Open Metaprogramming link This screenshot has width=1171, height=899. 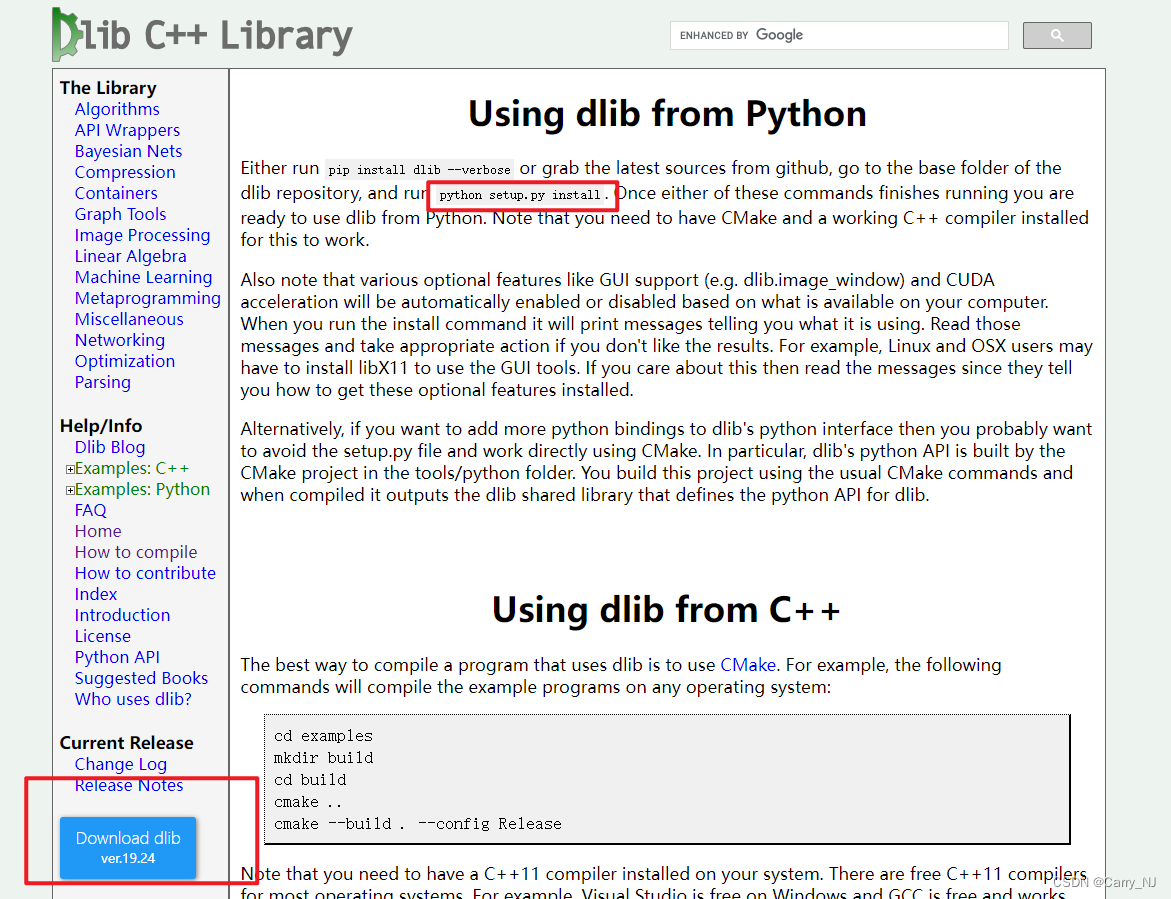point(148,298)
